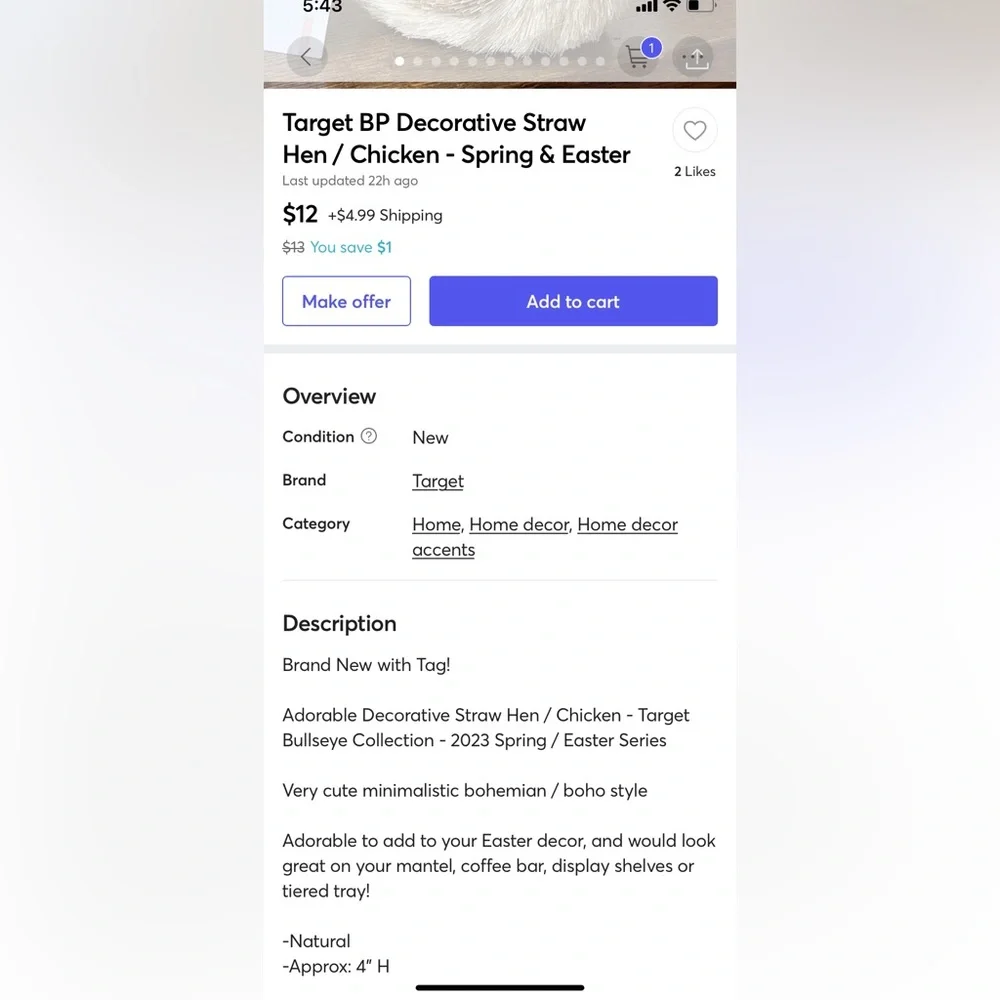Click Add to cart button
This screenshot has height=1000, width=1000.
coord(573,301)
